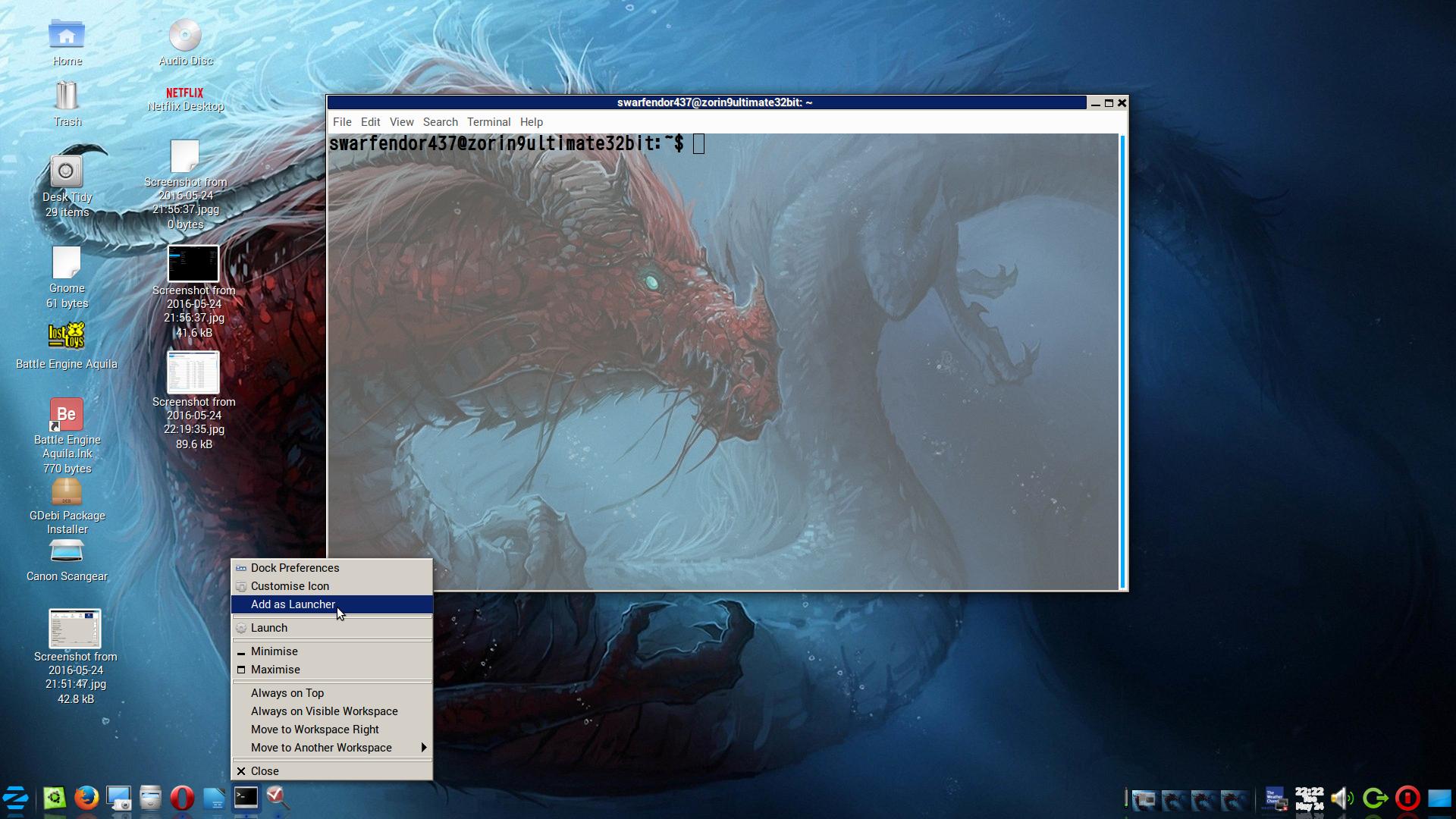Click the terminal vertical scrollbar
1456x819 pixels.
(1122, 360)
